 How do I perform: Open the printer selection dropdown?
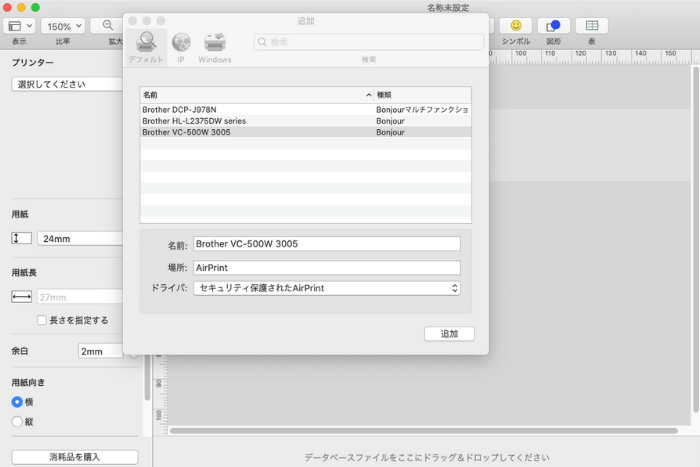pyautogui.click(x=67, y=84)
